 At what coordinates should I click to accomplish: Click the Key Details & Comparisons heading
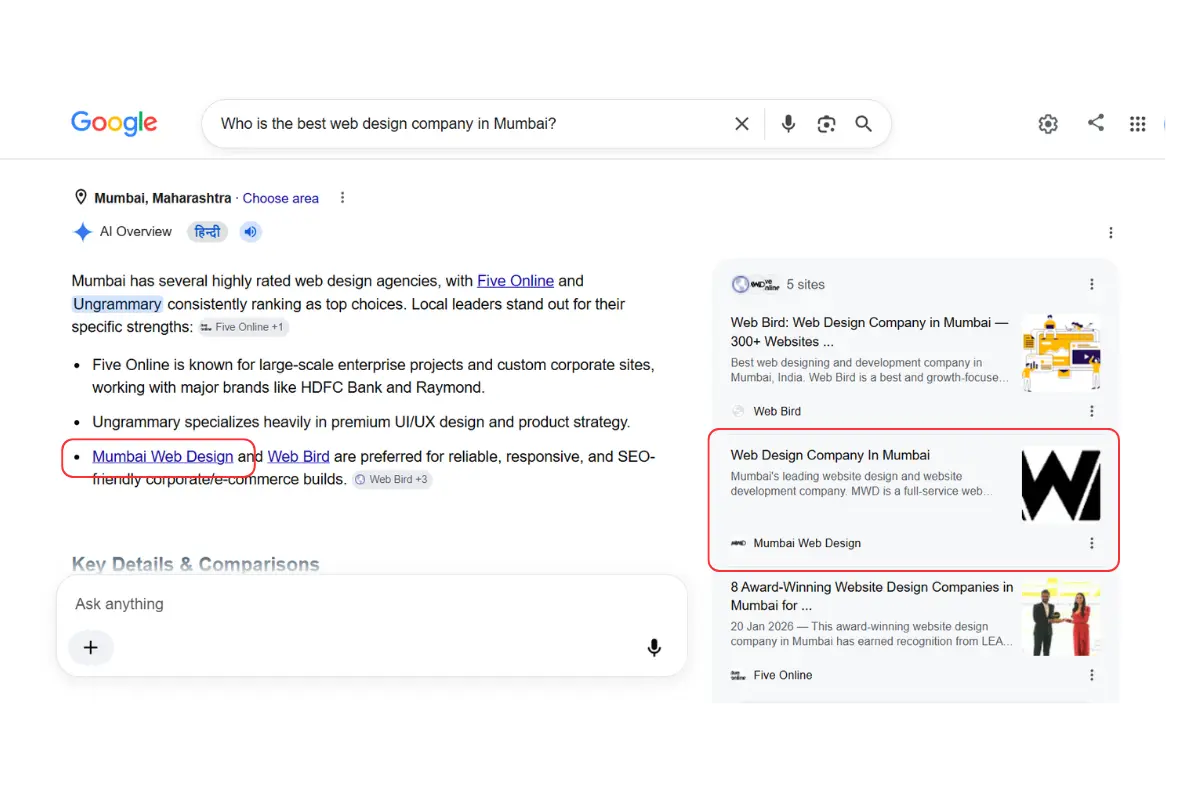click(196, 564)
